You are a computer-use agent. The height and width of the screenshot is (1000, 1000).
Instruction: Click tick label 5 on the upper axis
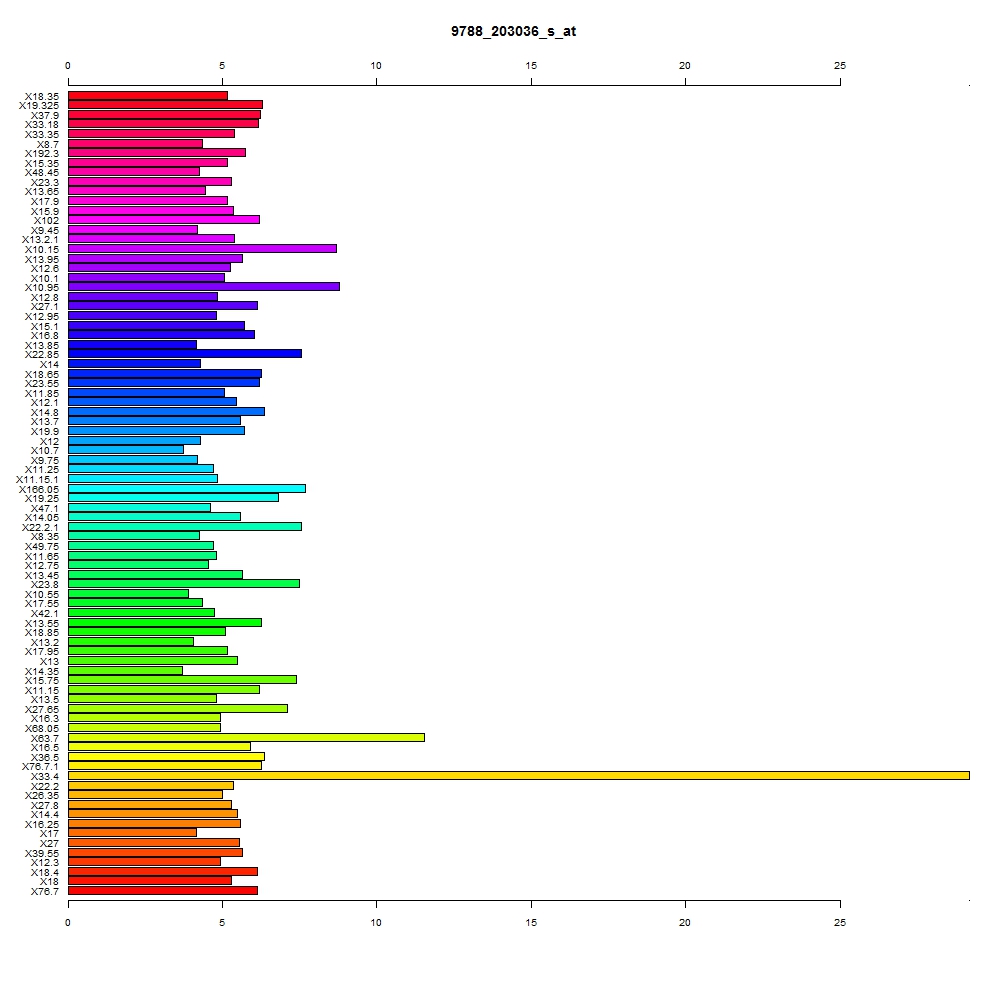pyautogui.click(x=222, y=66)
